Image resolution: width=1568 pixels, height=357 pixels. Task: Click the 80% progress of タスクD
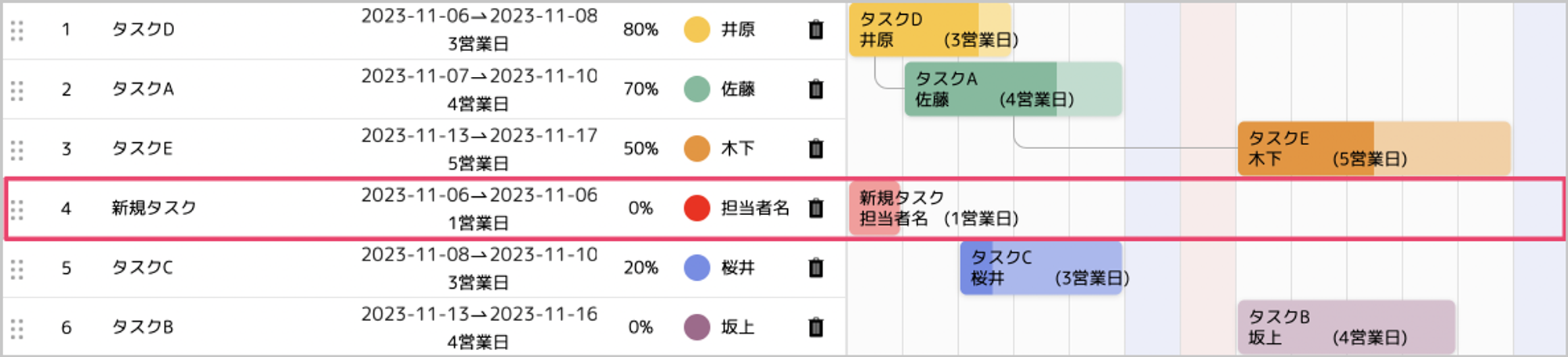[641, 30]
